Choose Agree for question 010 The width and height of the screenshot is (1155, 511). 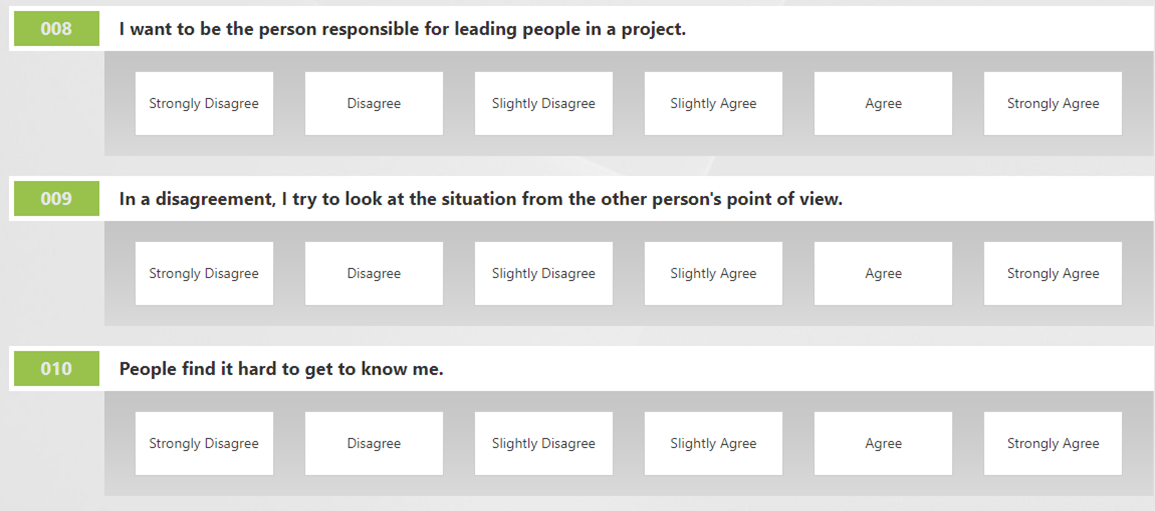(883, 443)
